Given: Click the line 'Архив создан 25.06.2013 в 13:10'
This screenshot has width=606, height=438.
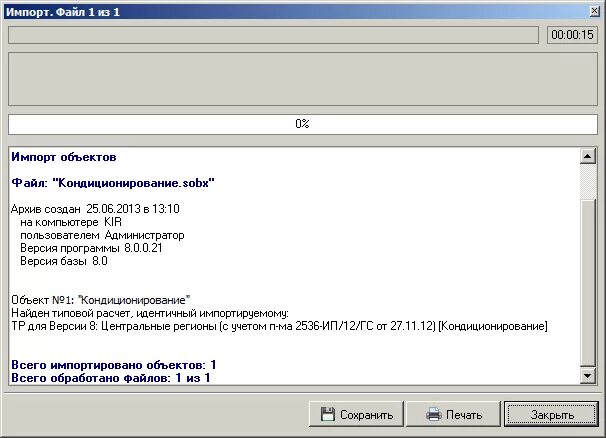Looking at the screenshot, I should point(95,209).
